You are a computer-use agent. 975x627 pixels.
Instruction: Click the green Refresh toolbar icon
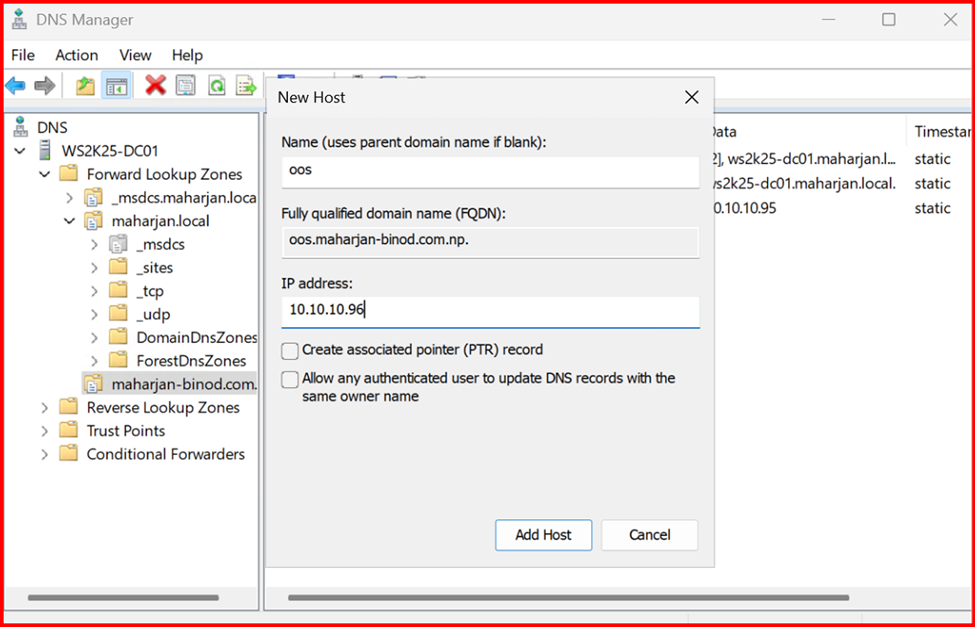click(x=216, y=86)
